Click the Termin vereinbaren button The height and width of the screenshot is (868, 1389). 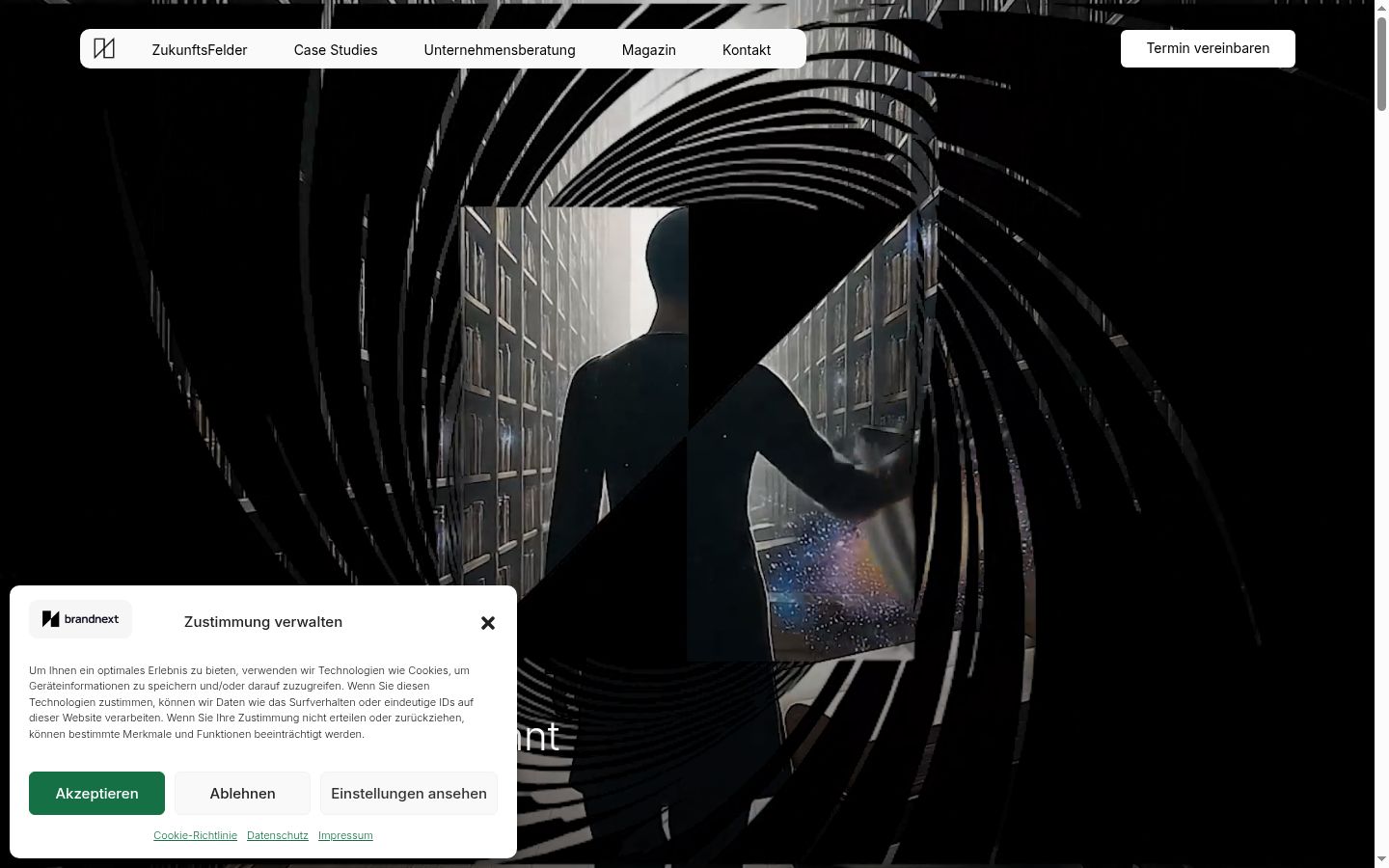click(x=1208, y=48)
